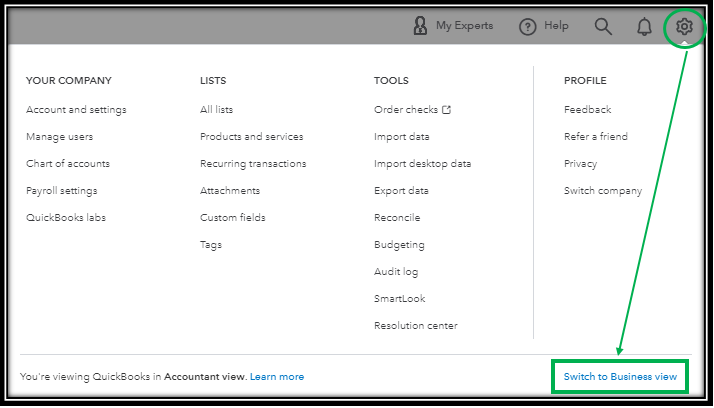The width and height of the screenshot is (714, 408).
Task: Click the external link icon beside Order checks
Action: pyautogui.click(x=447, y=110)
